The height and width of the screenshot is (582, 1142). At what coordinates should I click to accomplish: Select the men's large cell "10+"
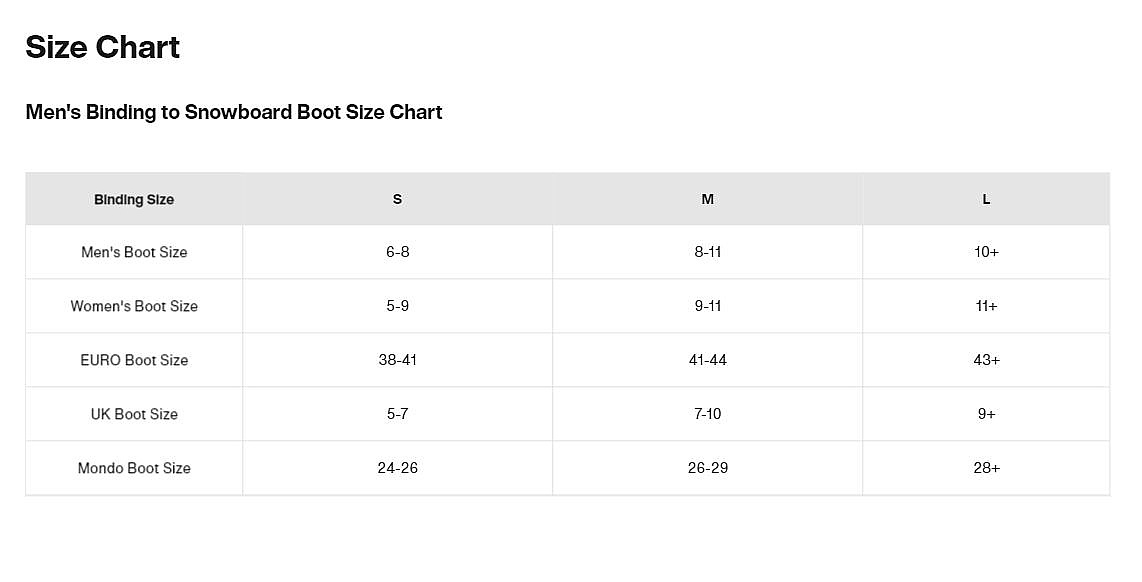986,252
